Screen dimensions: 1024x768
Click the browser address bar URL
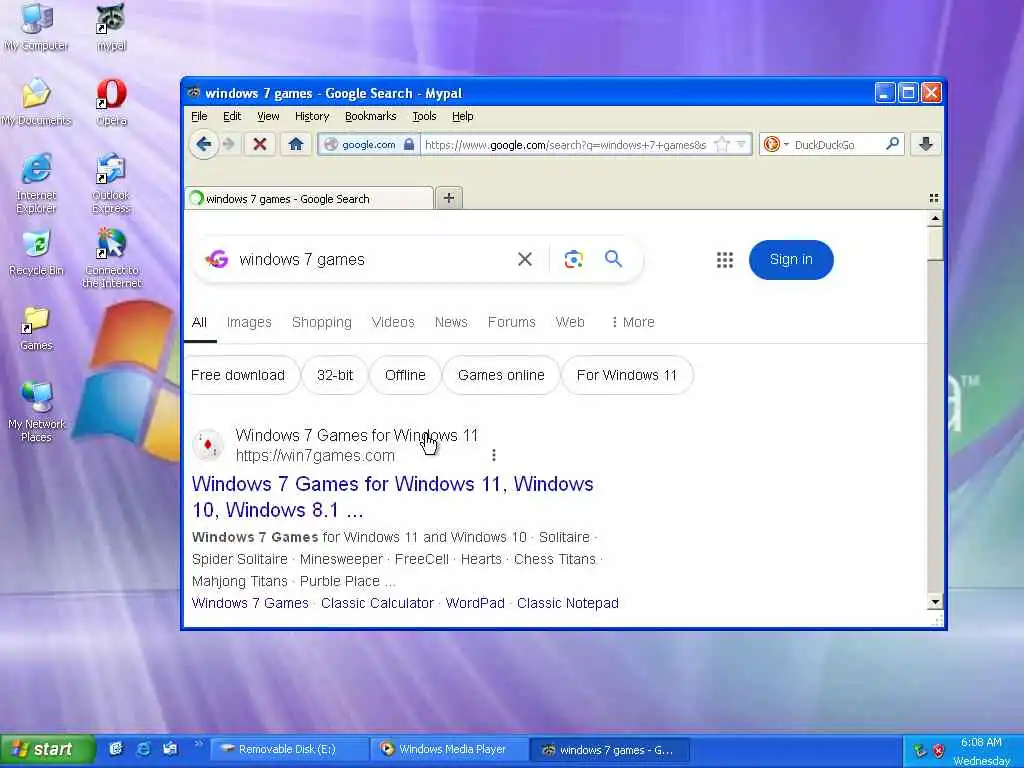pyautogui.click(x=566, y=144)
